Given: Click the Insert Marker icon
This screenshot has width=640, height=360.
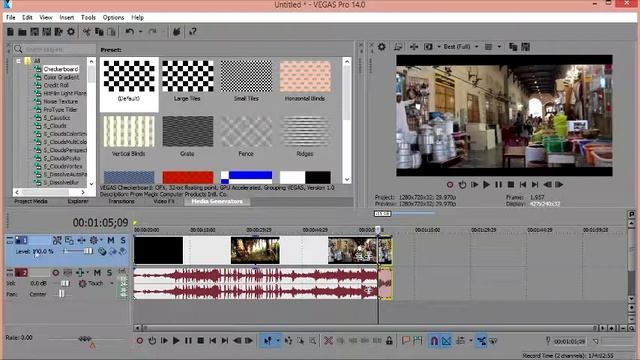Looking at the screenshot, I should (405, 340).
